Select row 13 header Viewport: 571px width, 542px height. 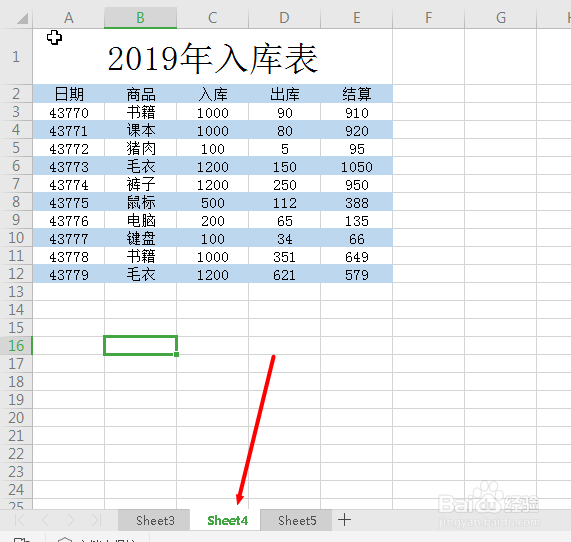16,291
